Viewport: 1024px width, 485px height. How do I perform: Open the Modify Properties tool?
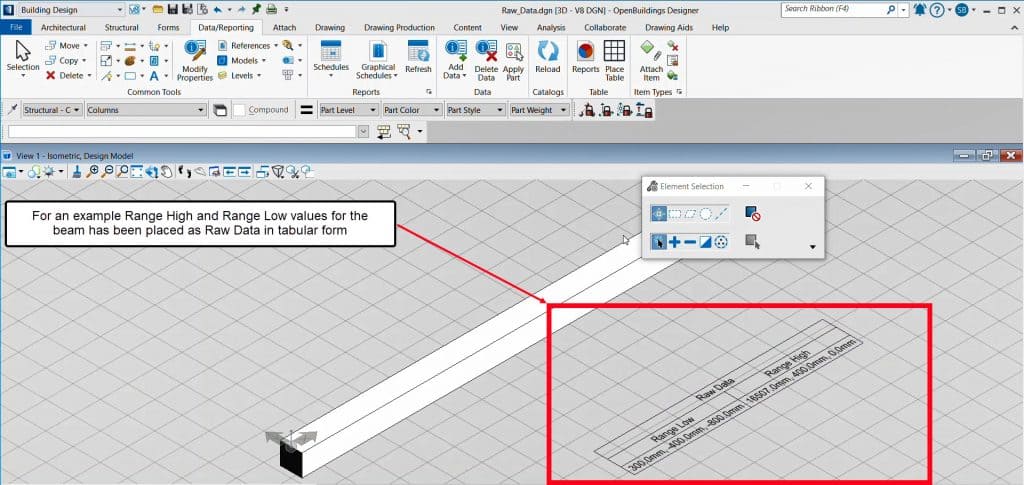coord(195,59)
